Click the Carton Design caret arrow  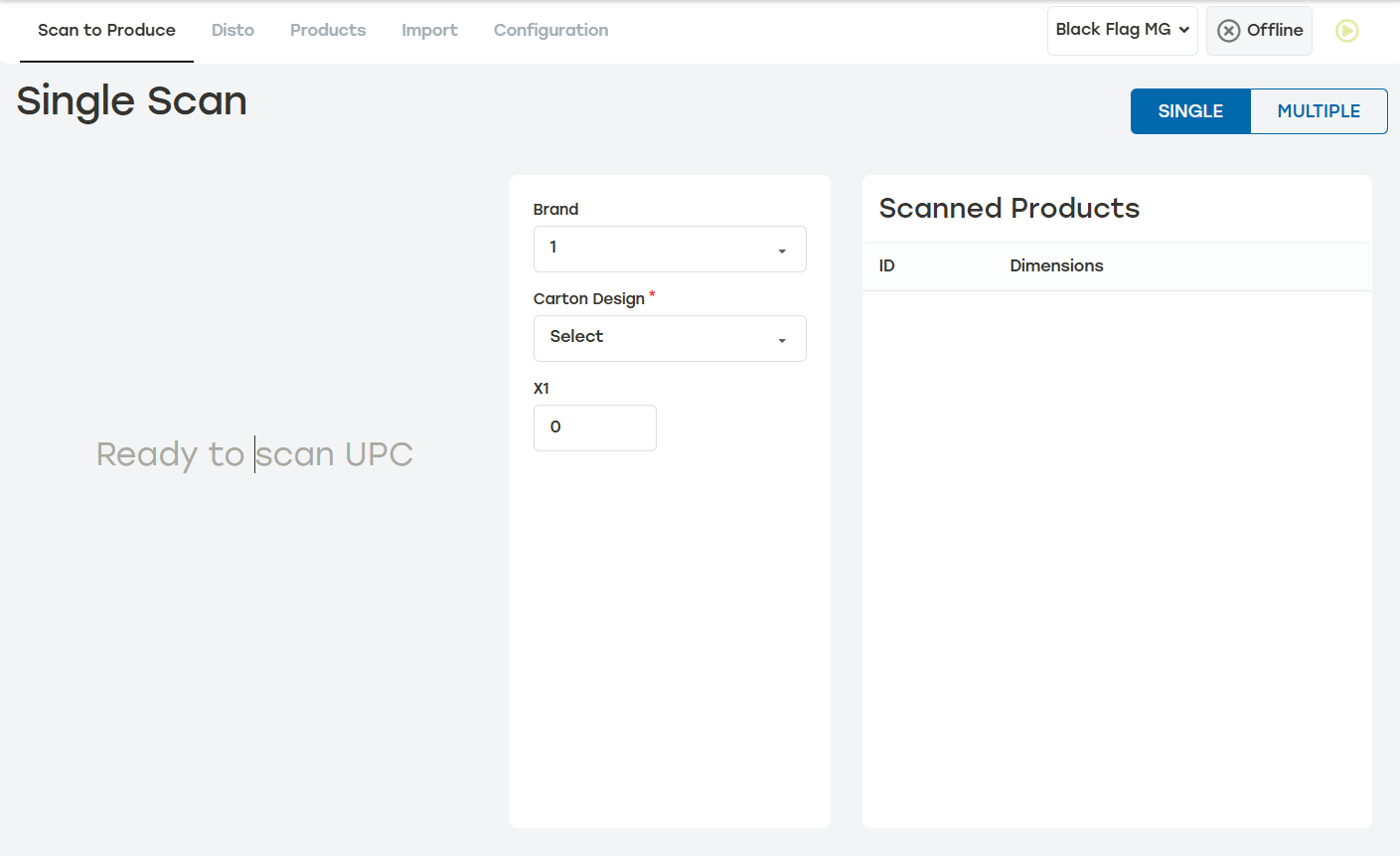pos(782,340)
